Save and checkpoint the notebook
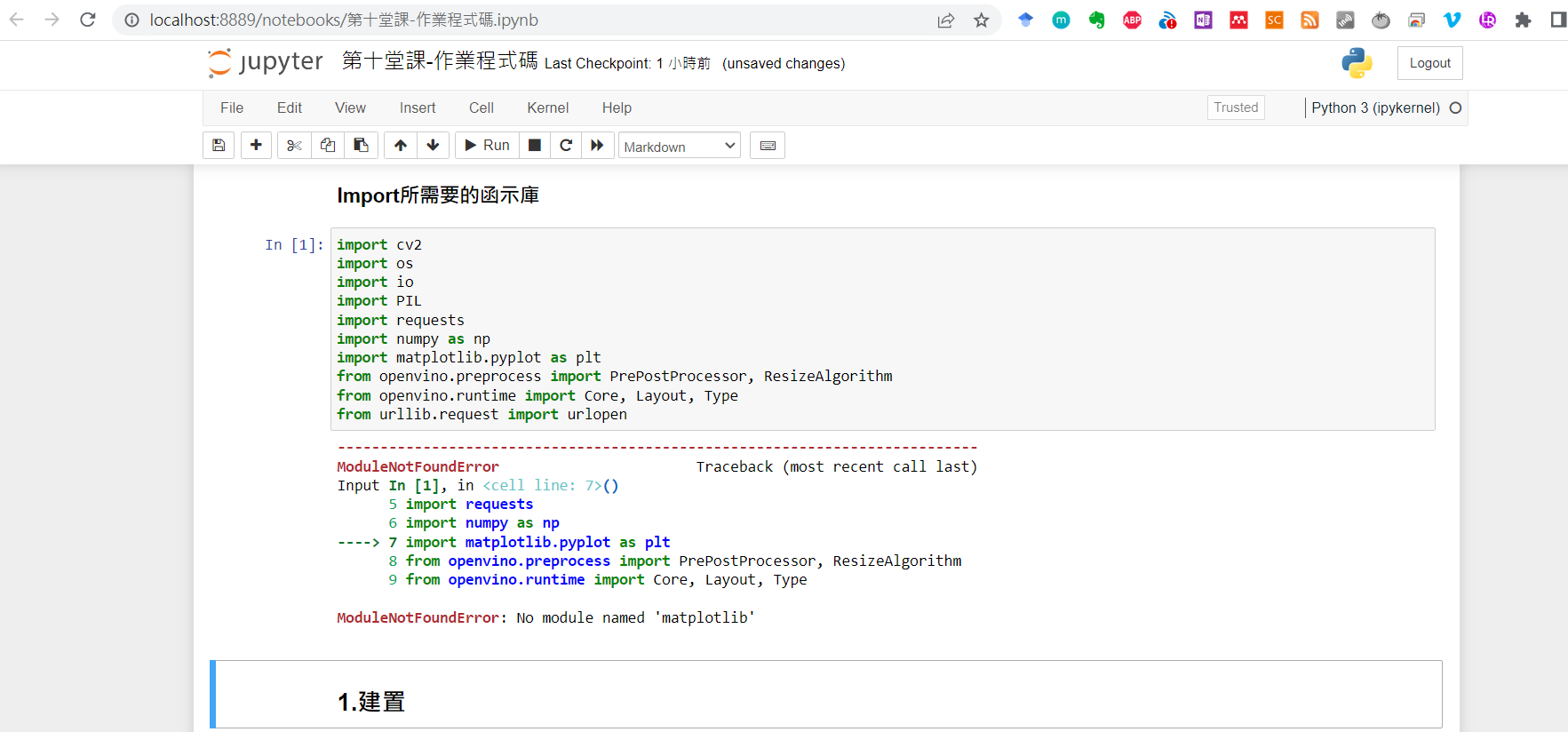The image size is (1568, 732). [219, 146]
